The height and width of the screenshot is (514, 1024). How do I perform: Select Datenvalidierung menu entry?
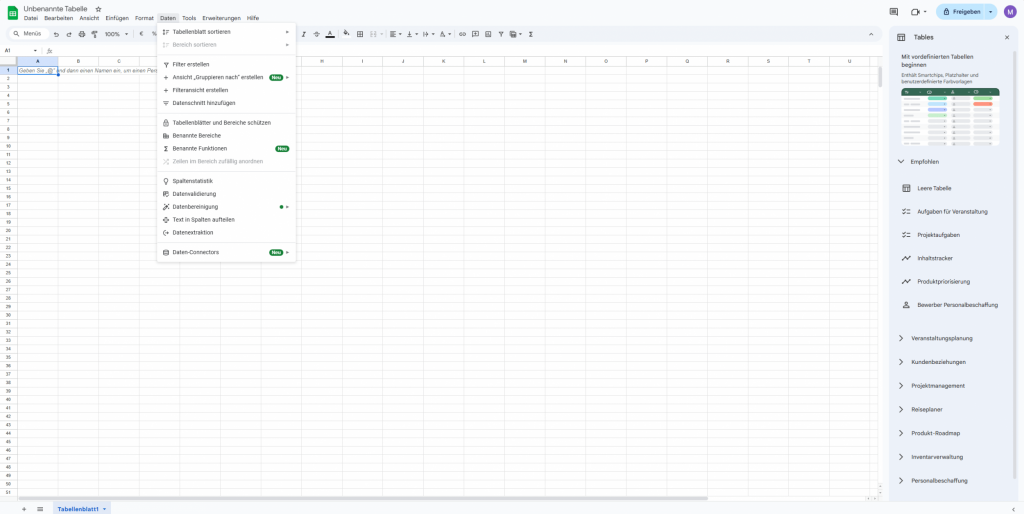tap(226, 194)
